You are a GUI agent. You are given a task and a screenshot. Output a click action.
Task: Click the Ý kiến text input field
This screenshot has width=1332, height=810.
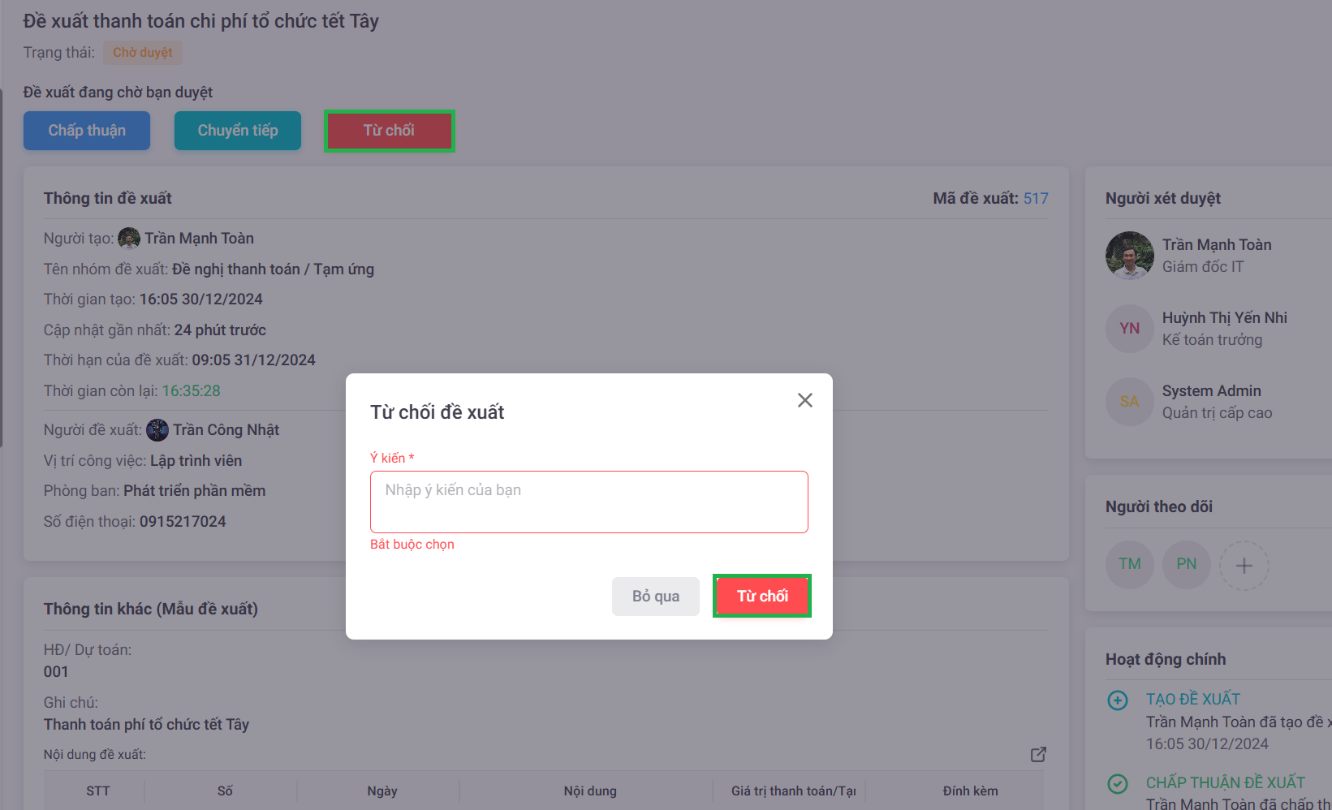(589, 502)
